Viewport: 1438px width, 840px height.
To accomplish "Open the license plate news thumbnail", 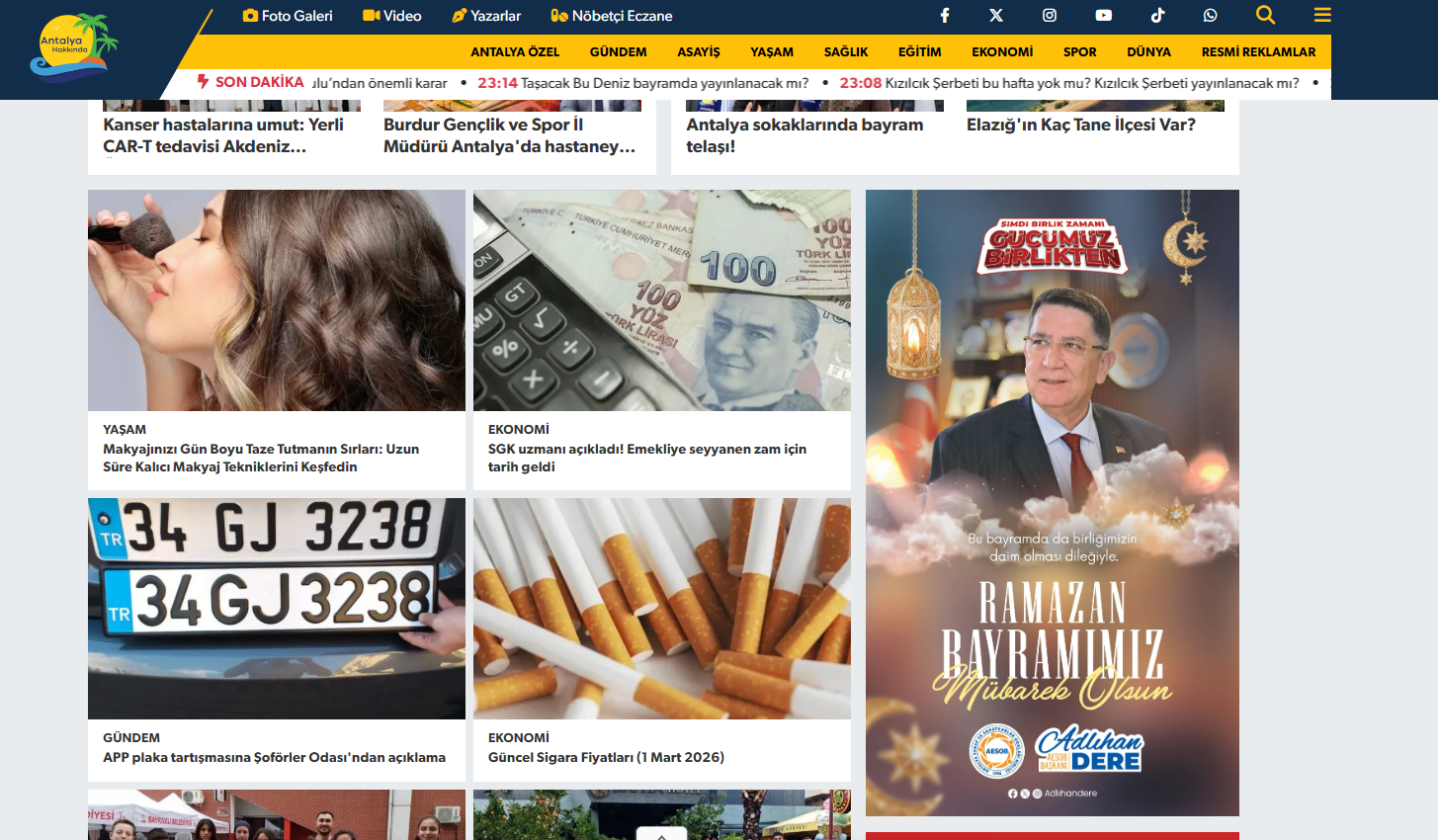I will tap(276, 608).
